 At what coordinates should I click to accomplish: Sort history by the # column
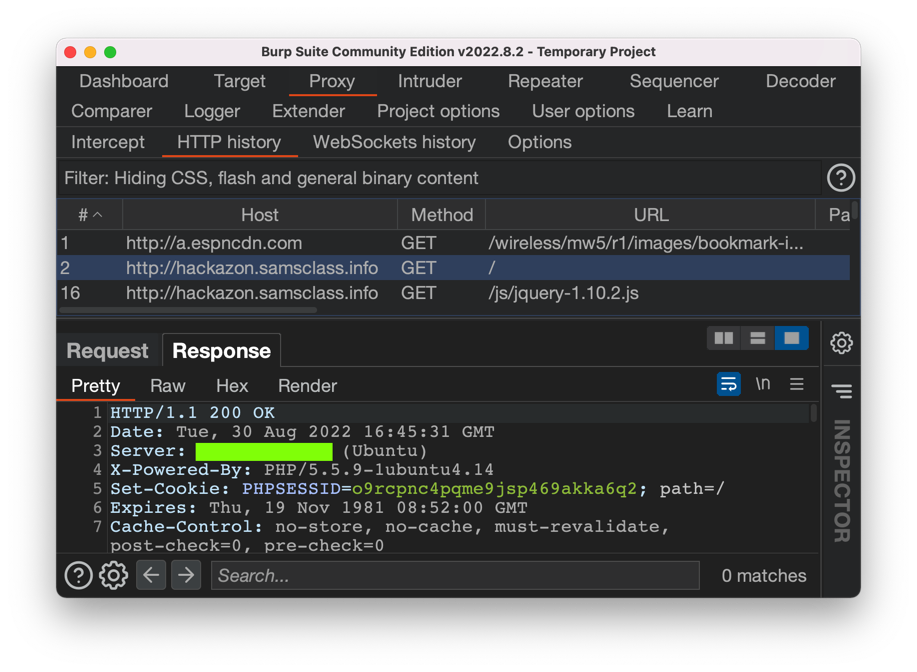tap(90, 215)
